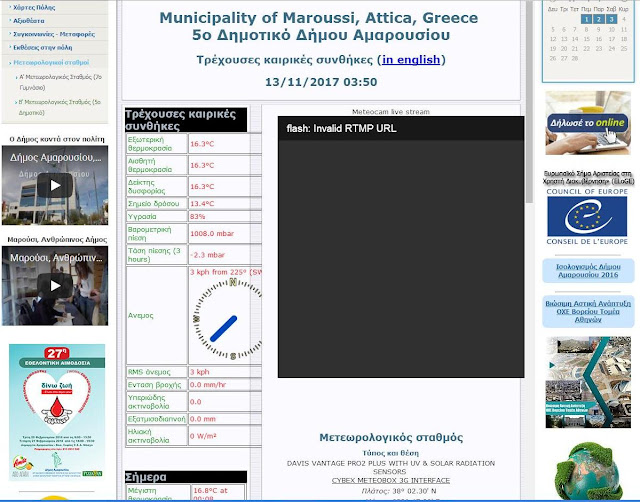
Task: Click the urban development aerial photo banner
Action: click(588, 382)
